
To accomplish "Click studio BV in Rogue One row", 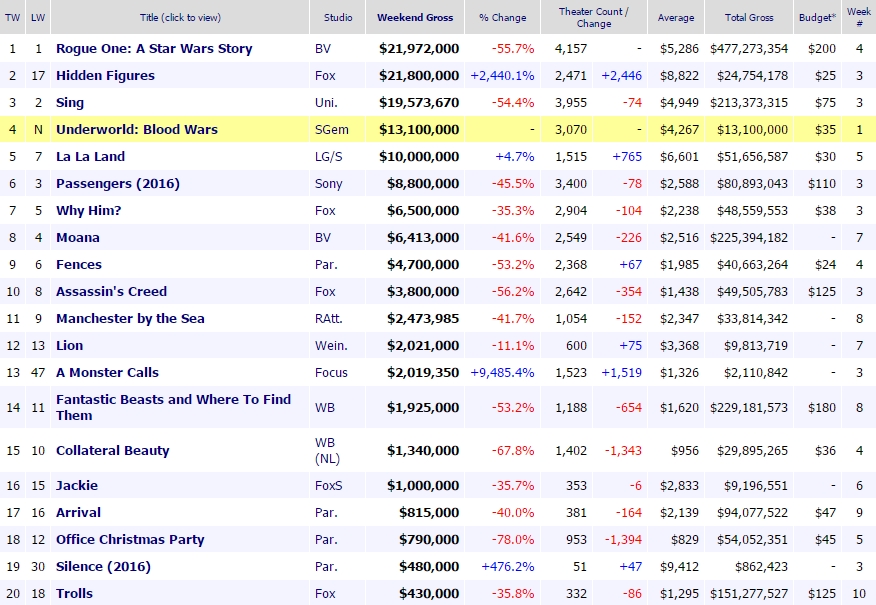I will 323,49.
